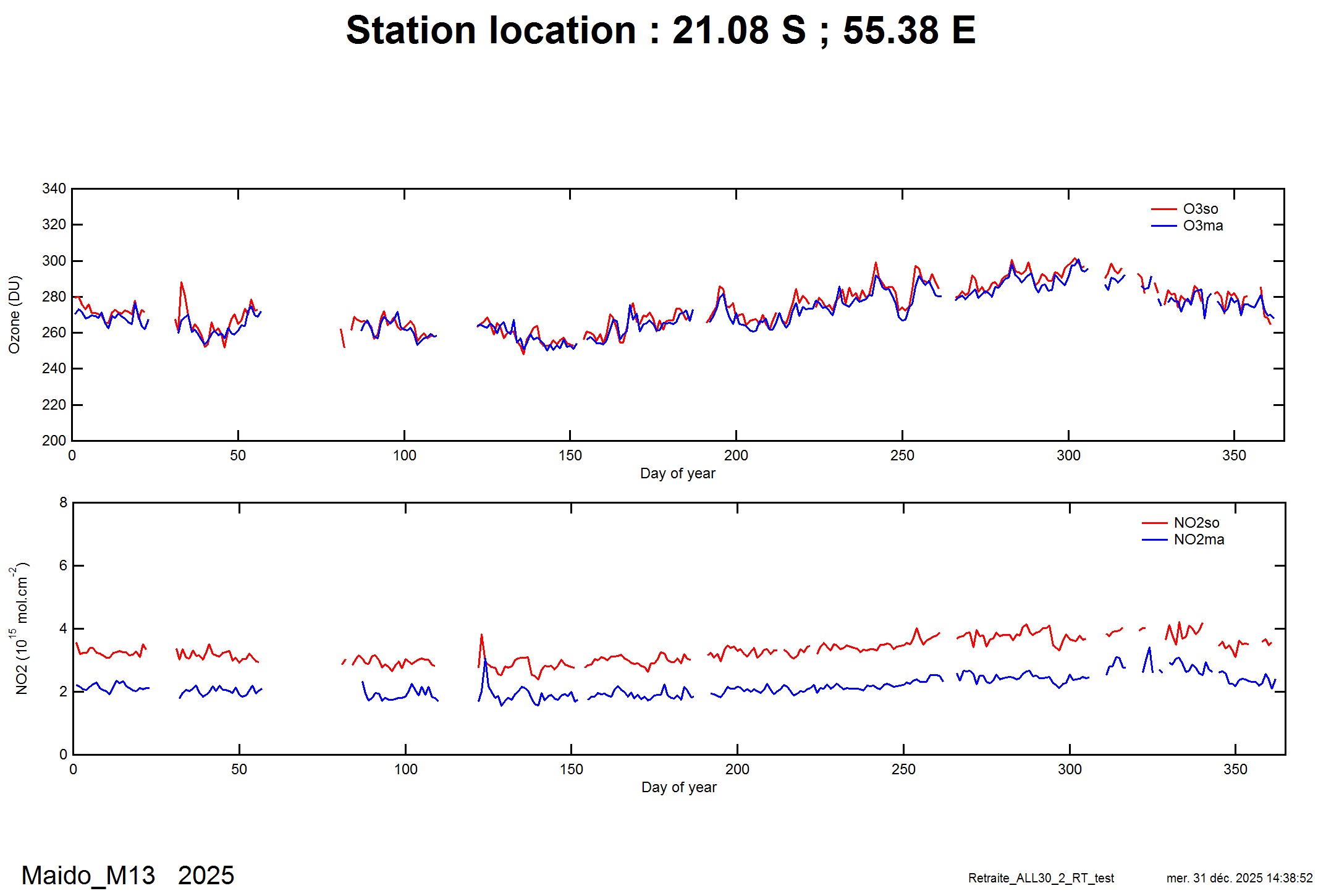Click the "Maido_M13 2025" footer text
Image resolution: width=1326 pixels, height=896 pixels.
pos(128,876)
